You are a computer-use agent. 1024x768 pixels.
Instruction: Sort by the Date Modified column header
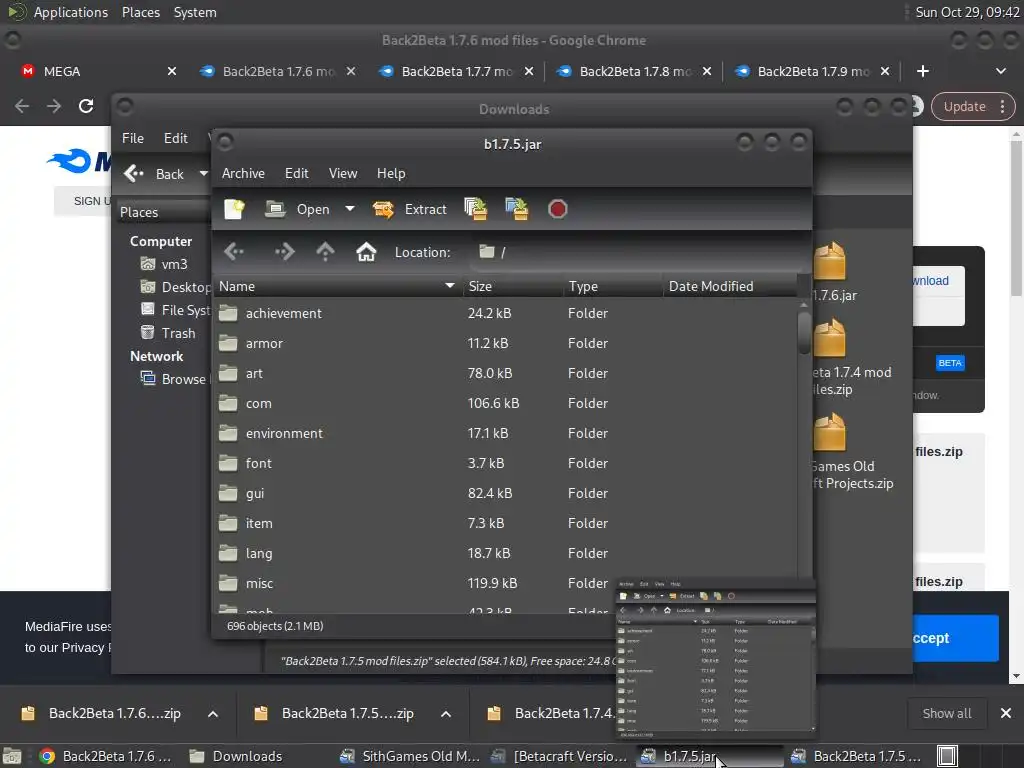point(729,286)
